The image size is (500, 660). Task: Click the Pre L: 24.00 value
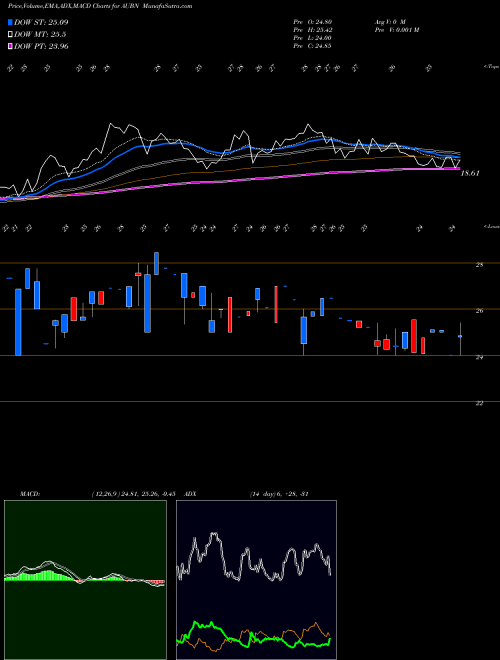(312, 38)
